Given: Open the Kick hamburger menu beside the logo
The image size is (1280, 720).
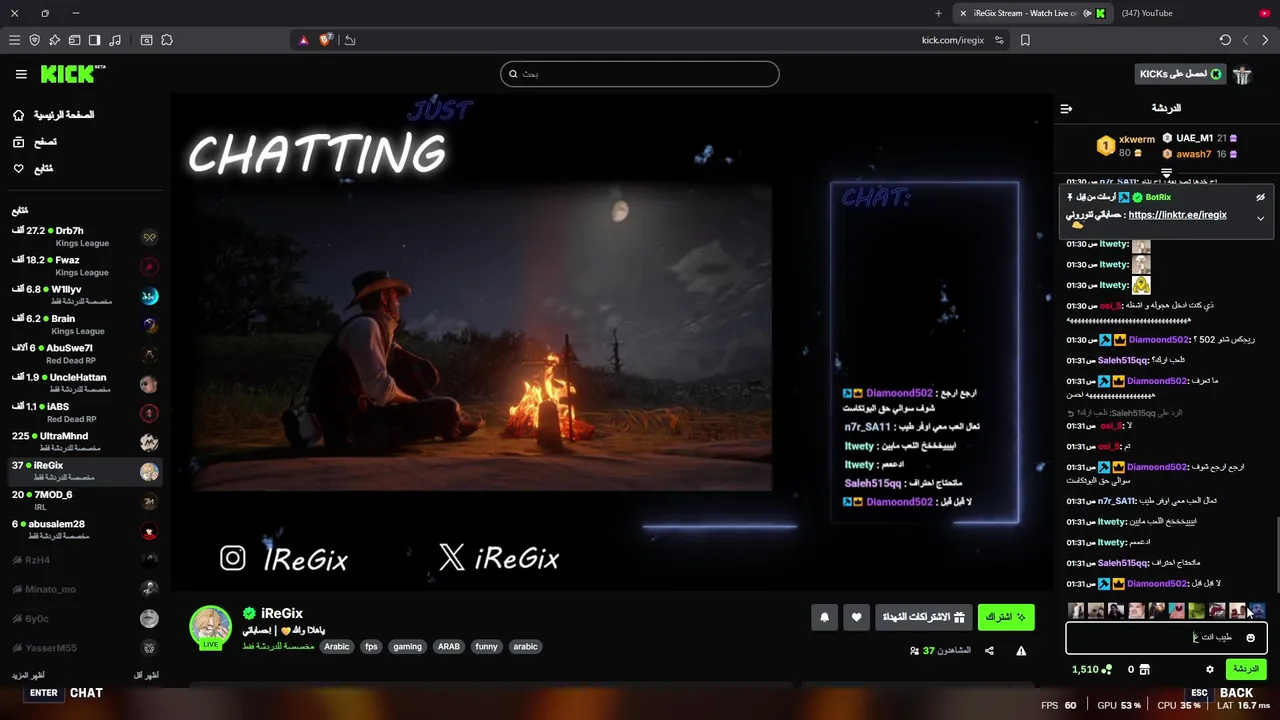Looking at the screenshot, I should coord(21,74).
